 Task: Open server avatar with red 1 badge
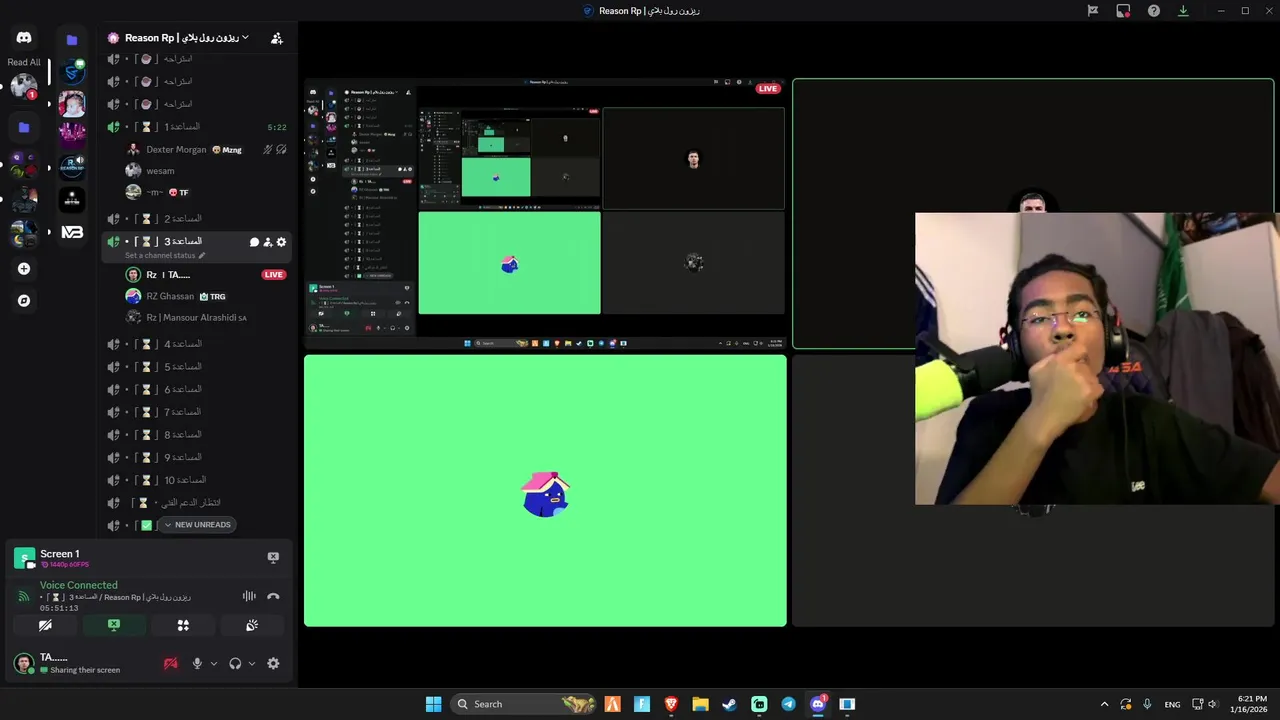[x=24, y=86]
